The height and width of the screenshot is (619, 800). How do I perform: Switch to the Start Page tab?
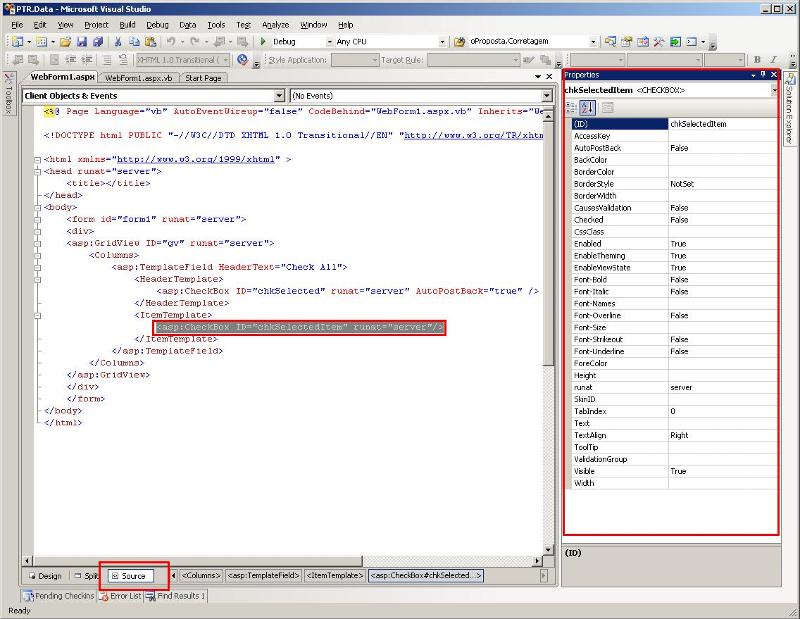pos(203,78)
